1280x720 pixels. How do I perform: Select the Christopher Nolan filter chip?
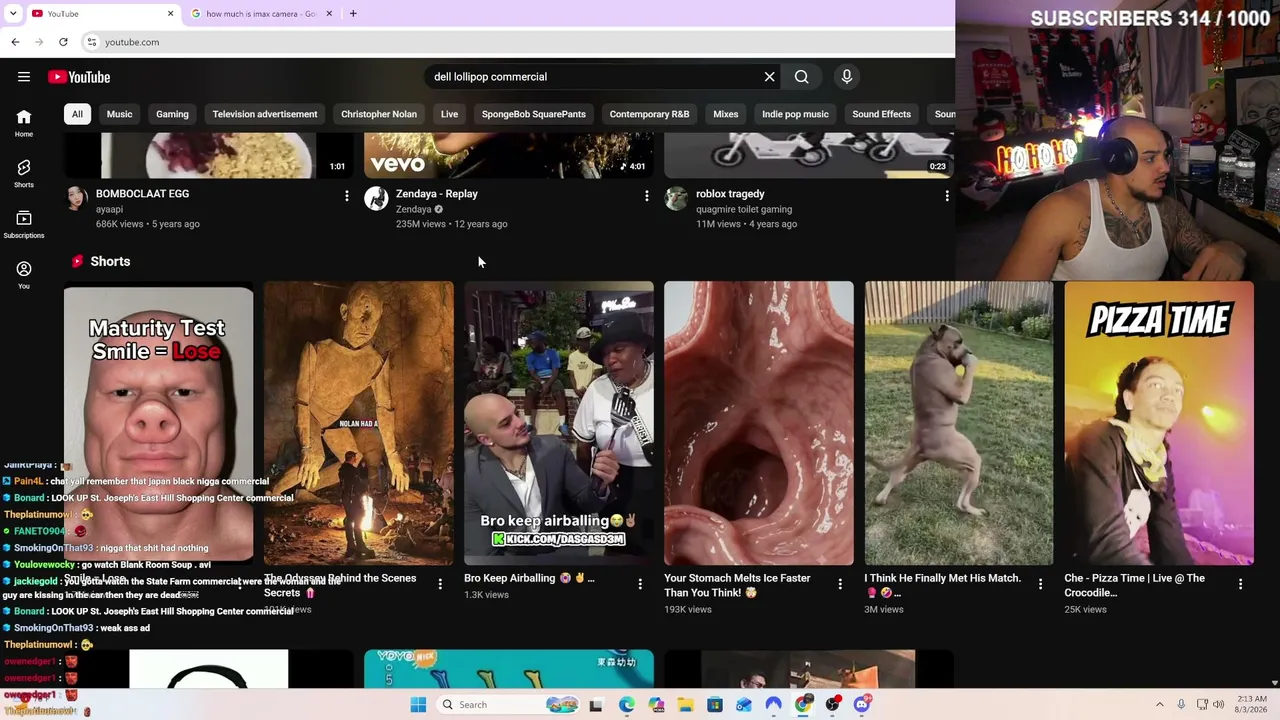pos(379,114)
